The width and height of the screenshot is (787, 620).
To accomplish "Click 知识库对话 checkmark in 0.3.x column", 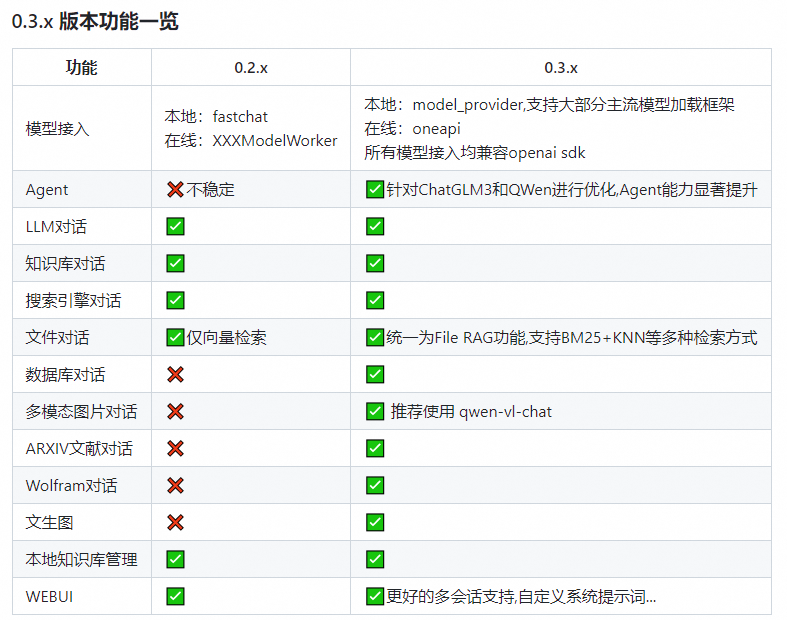I will coord(375,263).
